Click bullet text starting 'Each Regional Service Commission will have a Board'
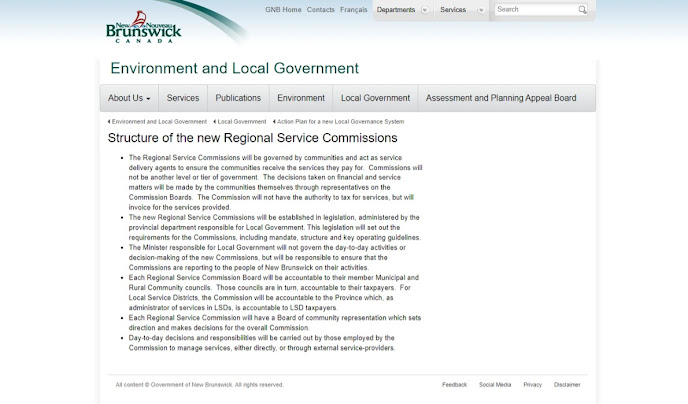This screenshot has width=688, height=404. pos(275,322)
